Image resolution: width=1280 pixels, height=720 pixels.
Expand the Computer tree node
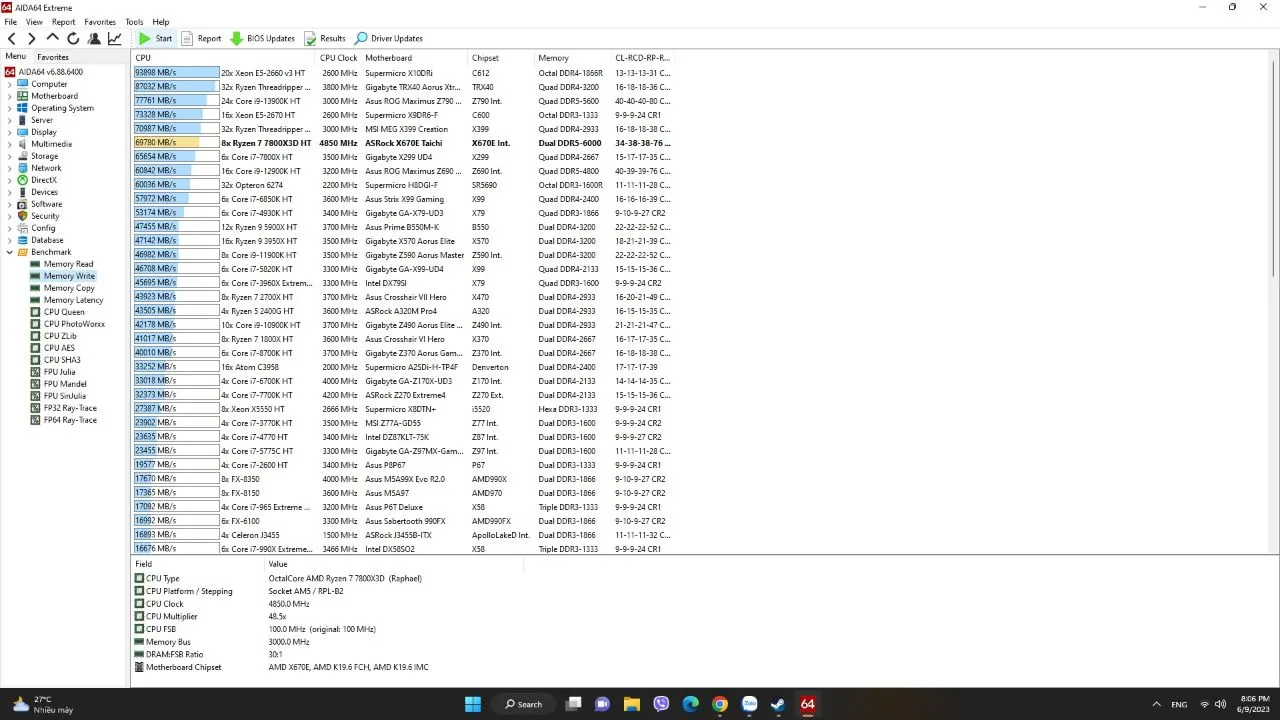click(x=10, y=84)
